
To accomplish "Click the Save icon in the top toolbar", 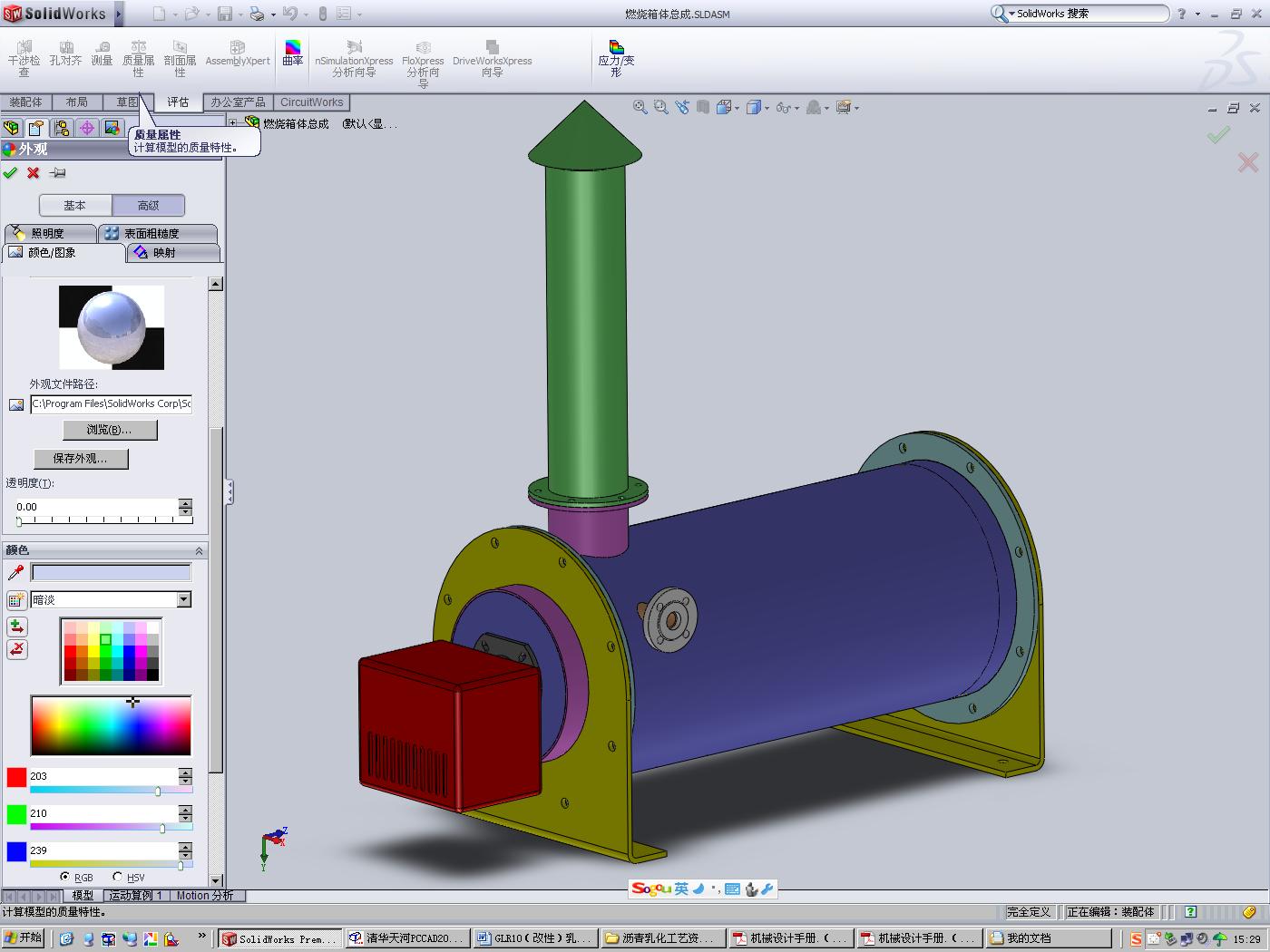I will [x=224, y=14].
